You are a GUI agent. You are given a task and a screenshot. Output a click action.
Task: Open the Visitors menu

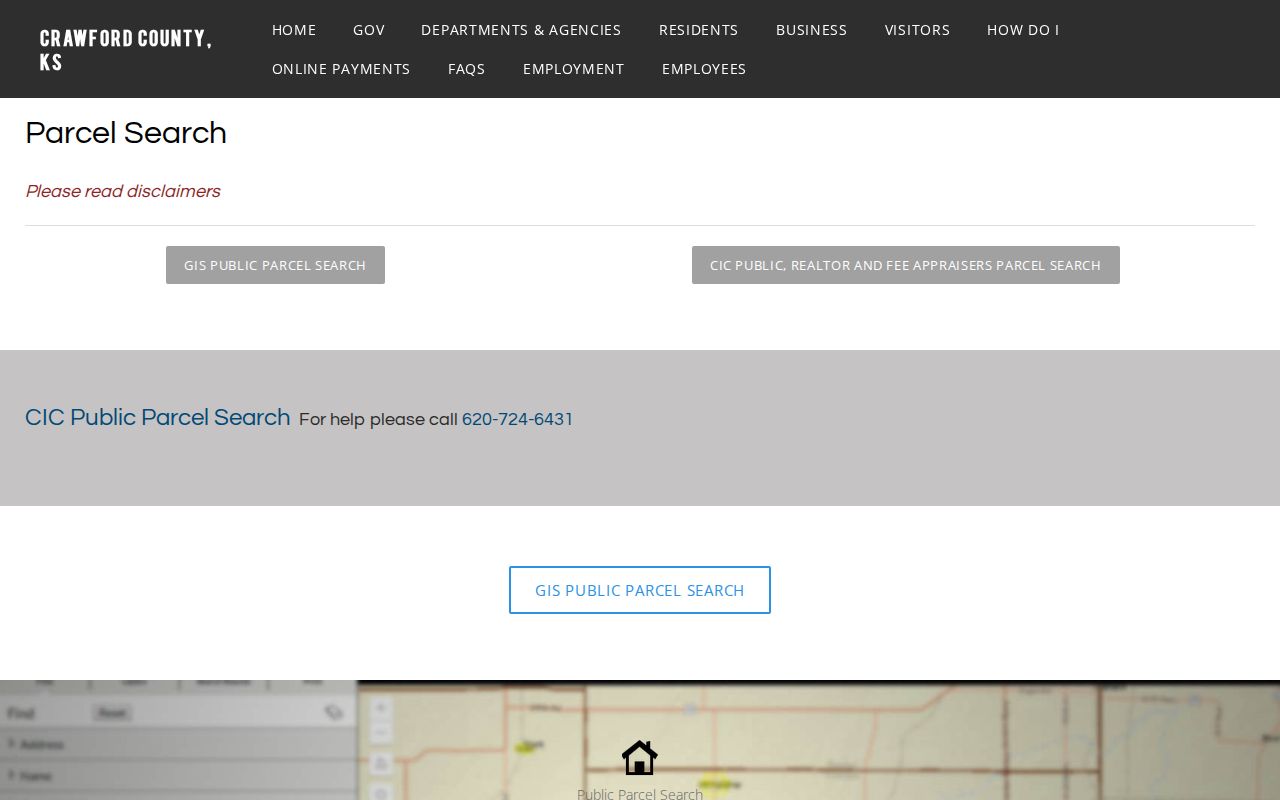[x=918, y=30]
